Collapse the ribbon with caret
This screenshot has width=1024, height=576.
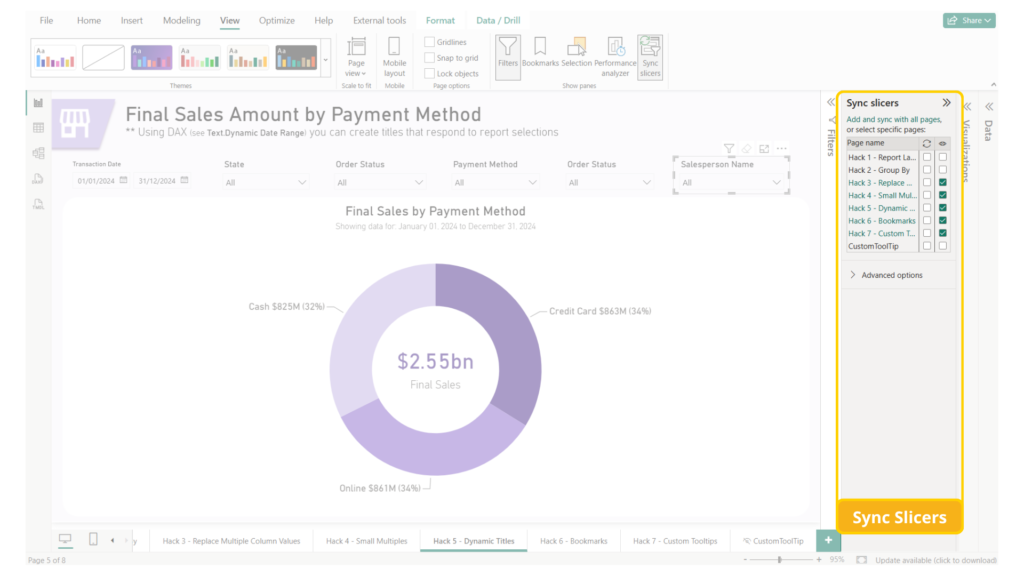click(x=993, y=85)
